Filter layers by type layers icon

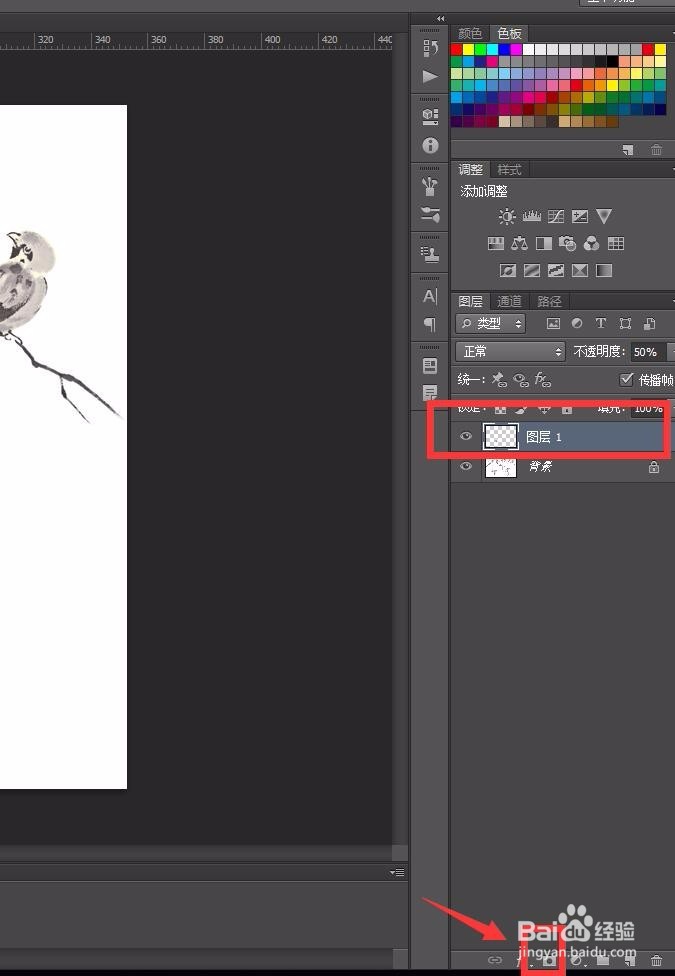pos(600,323)
